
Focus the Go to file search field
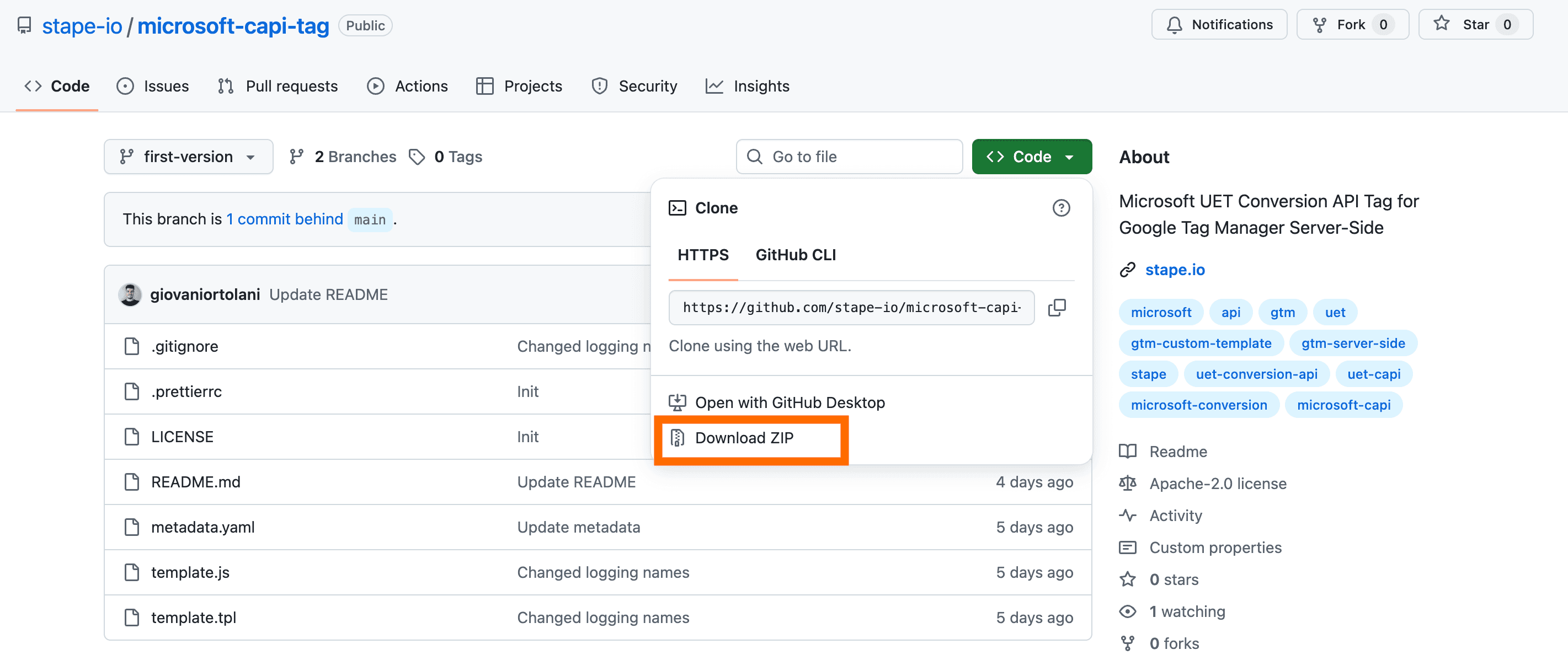coord(849,157)
